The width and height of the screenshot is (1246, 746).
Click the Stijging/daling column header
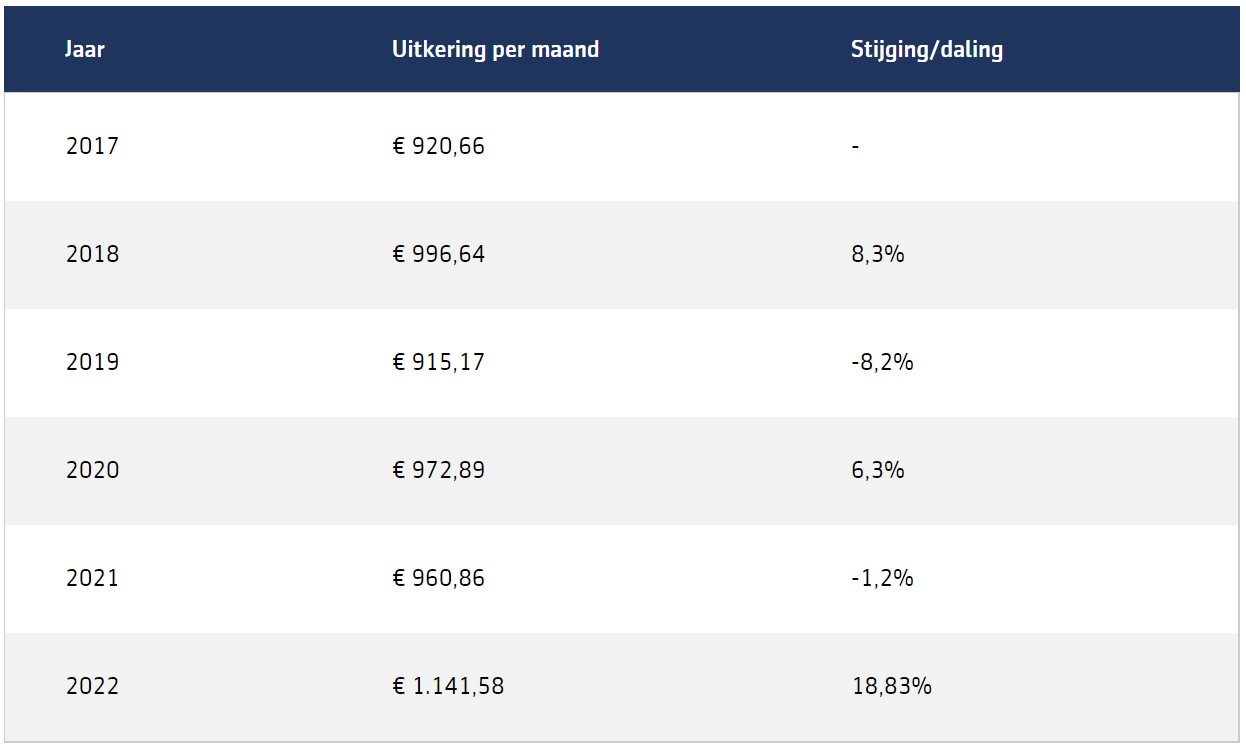pyautogui.click(x=927, y=49)
